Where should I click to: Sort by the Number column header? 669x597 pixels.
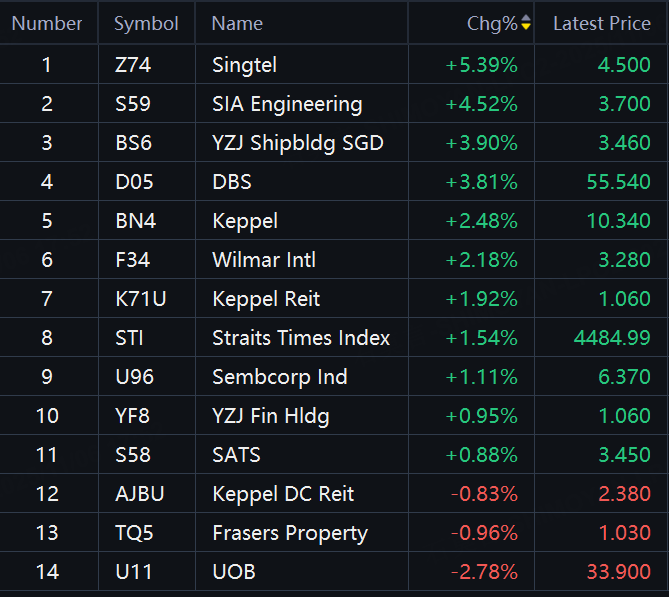point(47,23)
